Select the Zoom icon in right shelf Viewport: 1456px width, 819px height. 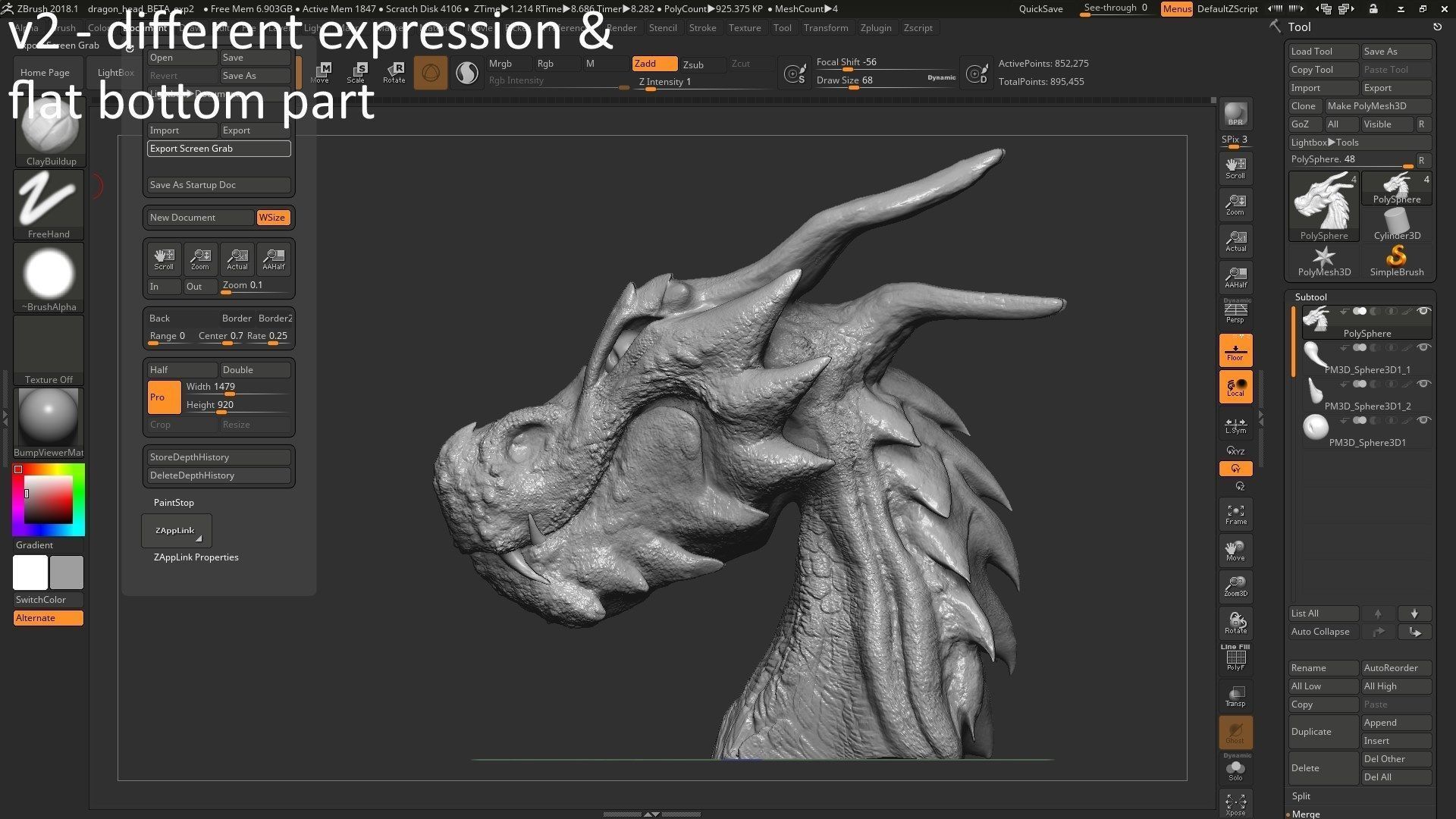click(1235, 204)
